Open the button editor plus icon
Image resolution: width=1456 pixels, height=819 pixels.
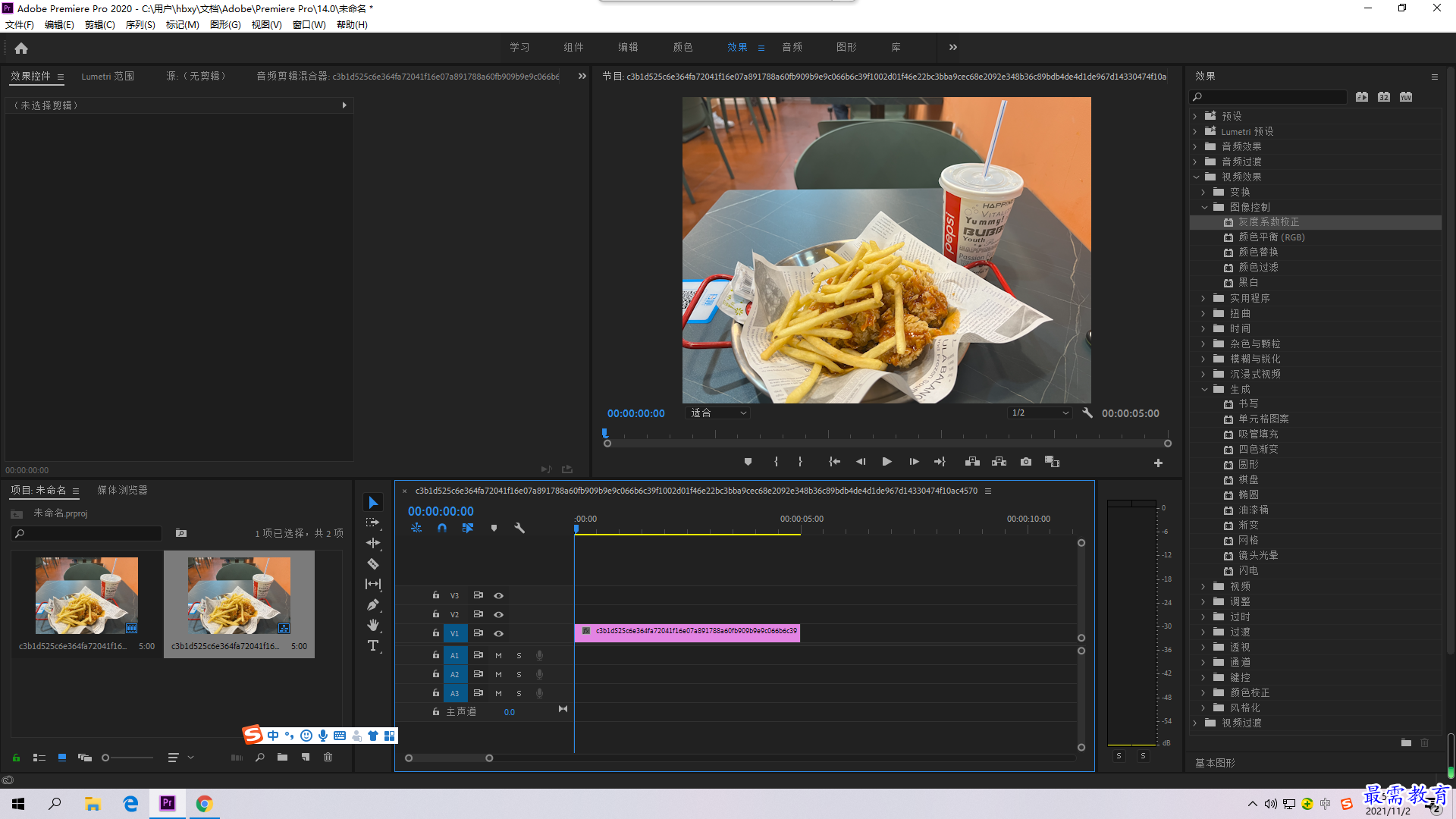1158,463
